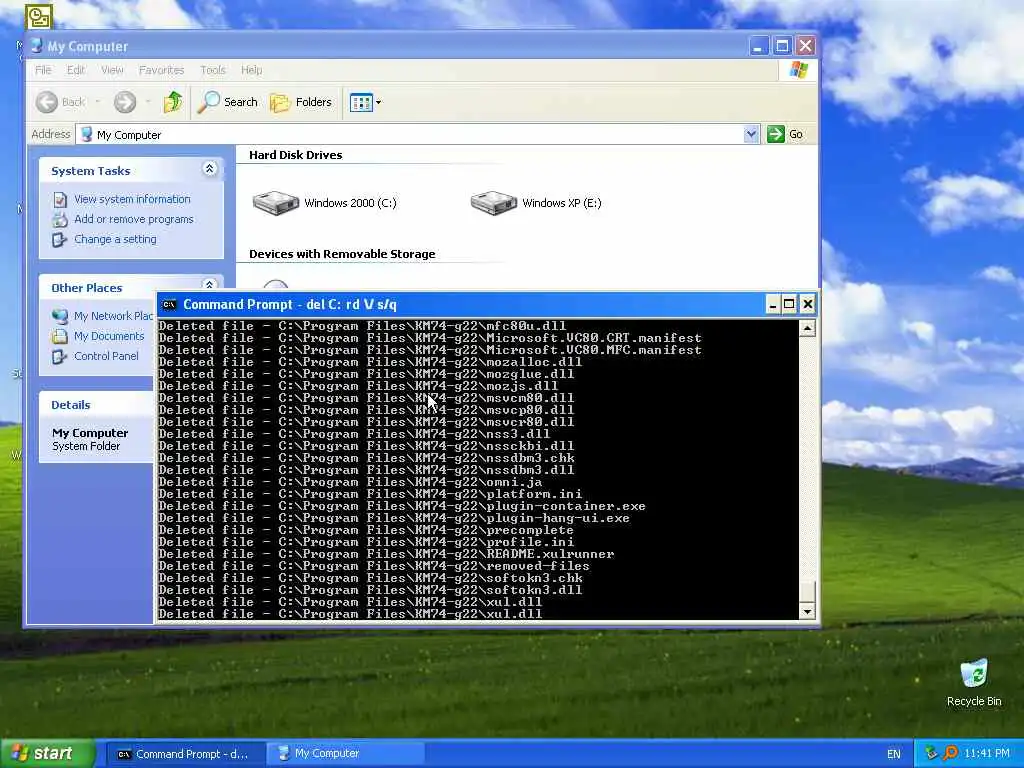The height and width of the screenshot is (768, 1024).
Task: Click the Windows flag logo in My Computer
Action: (798, 70)
